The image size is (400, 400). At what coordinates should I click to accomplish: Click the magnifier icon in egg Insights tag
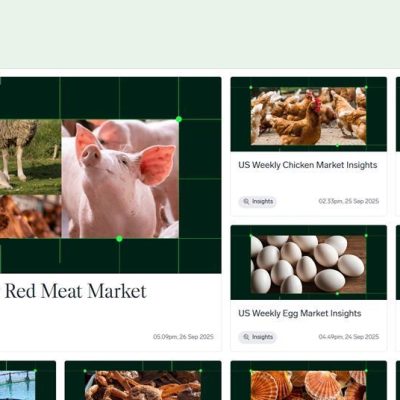pos(246,337)
